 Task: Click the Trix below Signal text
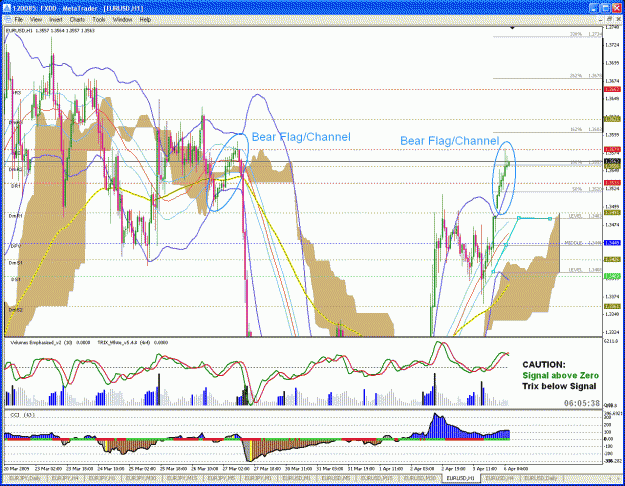click(559, 386)
